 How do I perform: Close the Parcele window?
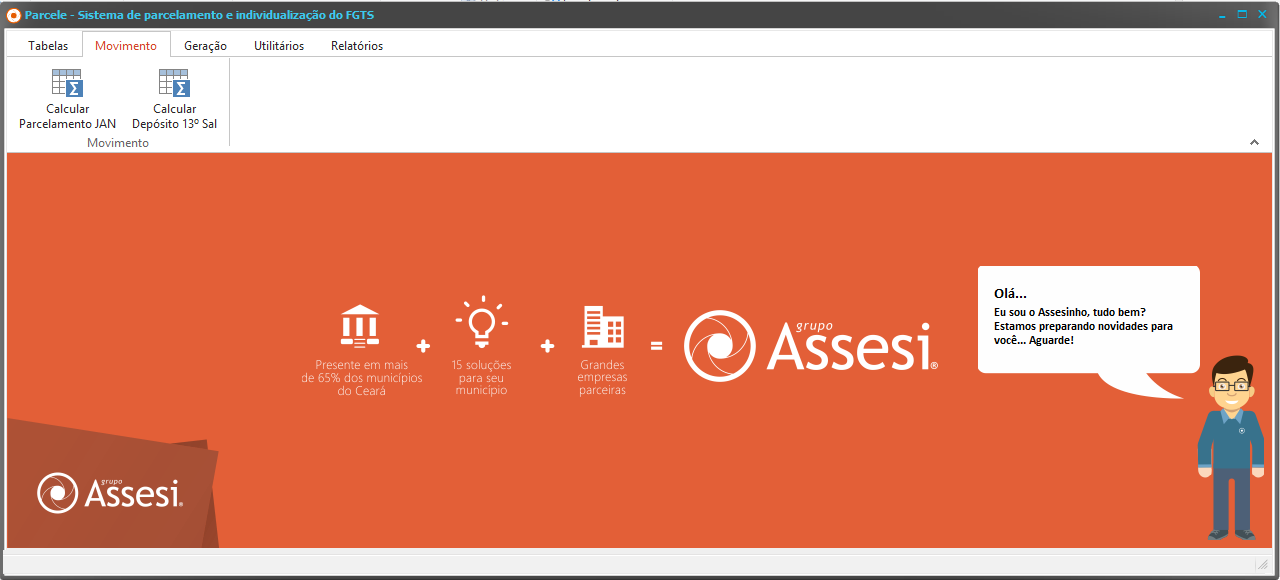[1261, 15]
